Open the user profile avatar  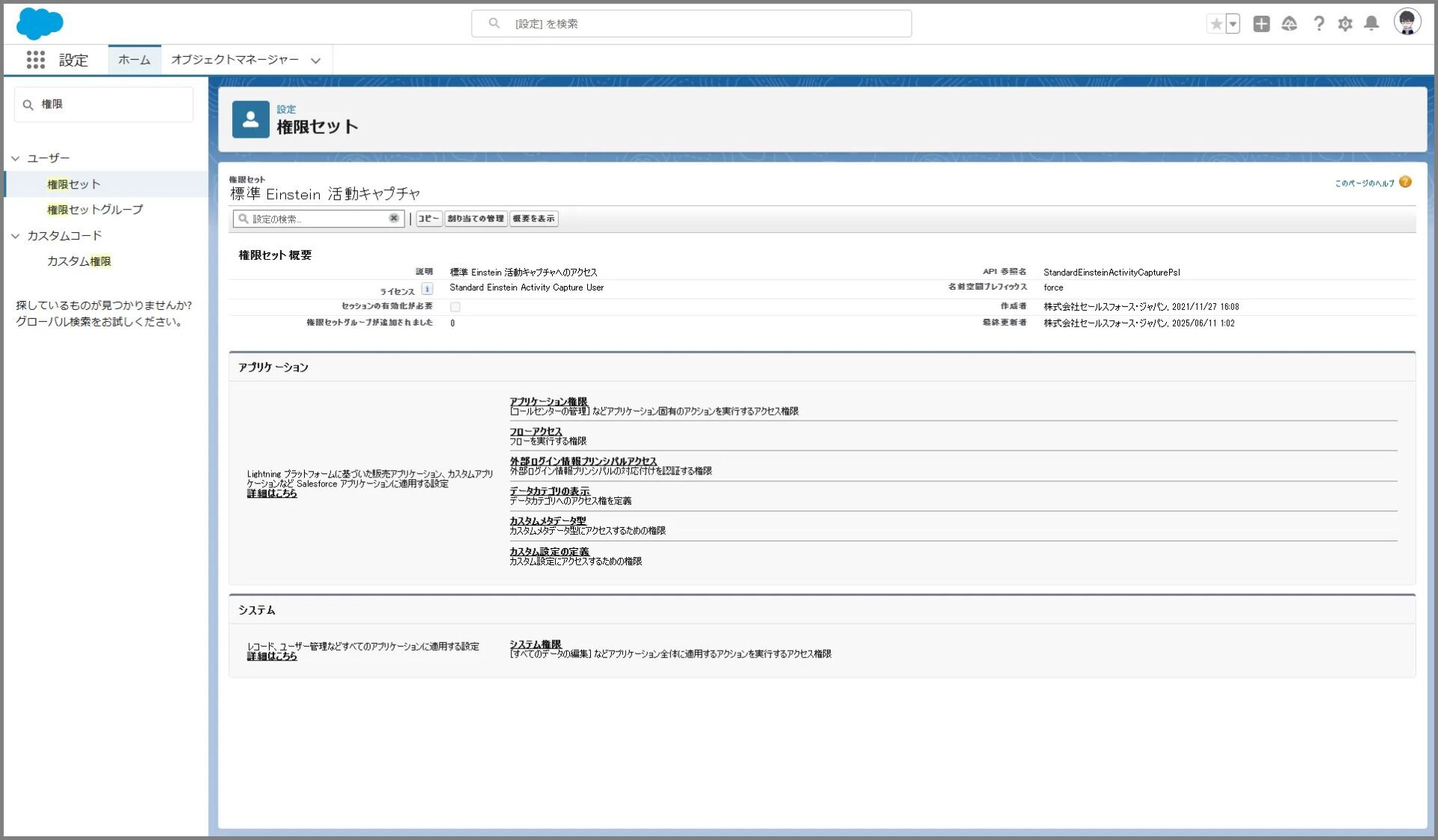point(1407,22)
